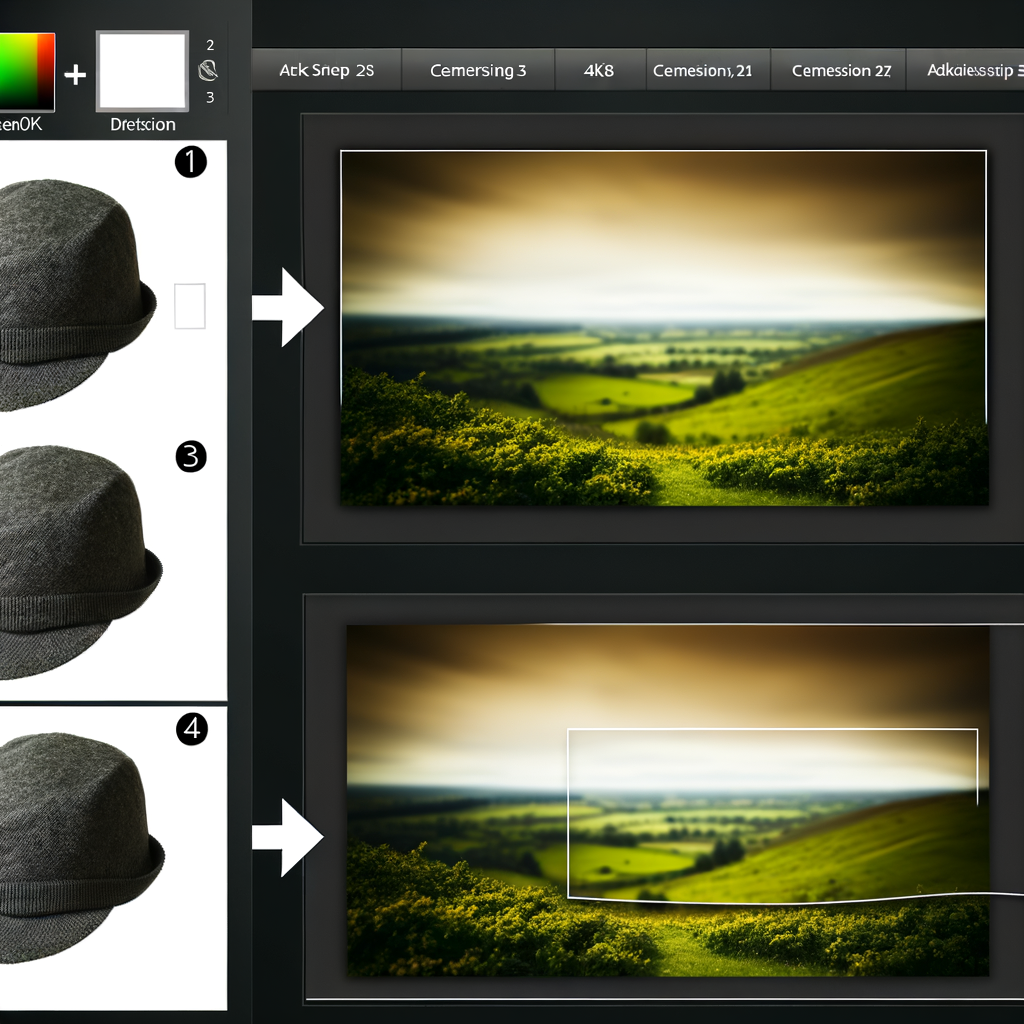Open the Cemession 2Z tab

841,71
